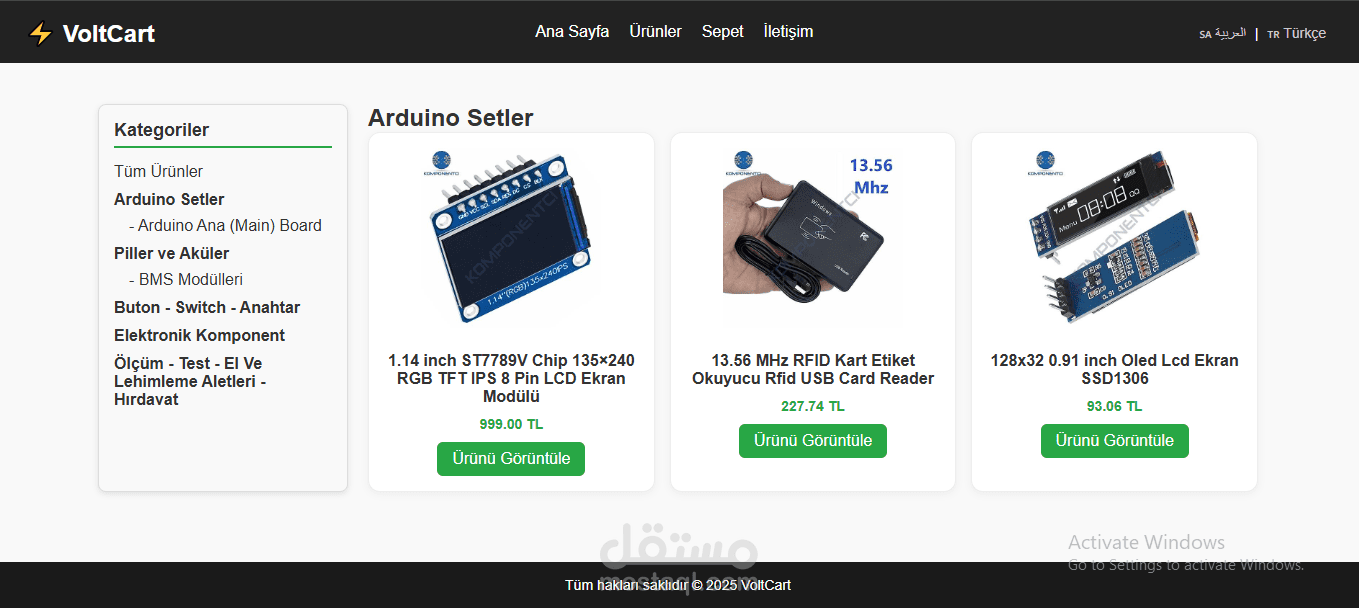This screenshot has width=1359, height=608.
Task: View the 13.56 MHz RFID reader product
Action: coord(812,441)
